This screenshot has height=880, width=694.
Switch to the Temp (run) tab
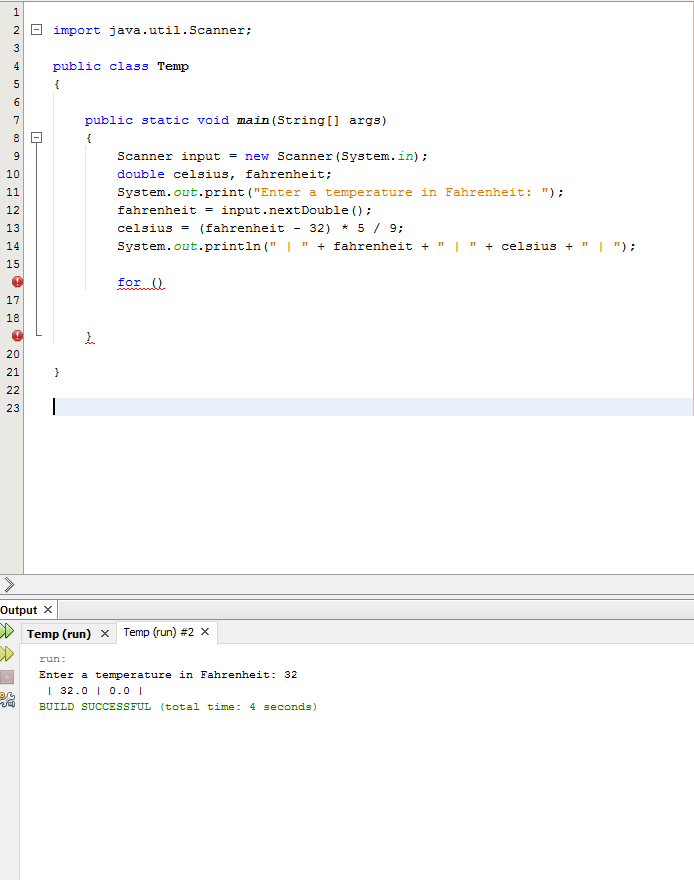58,634
